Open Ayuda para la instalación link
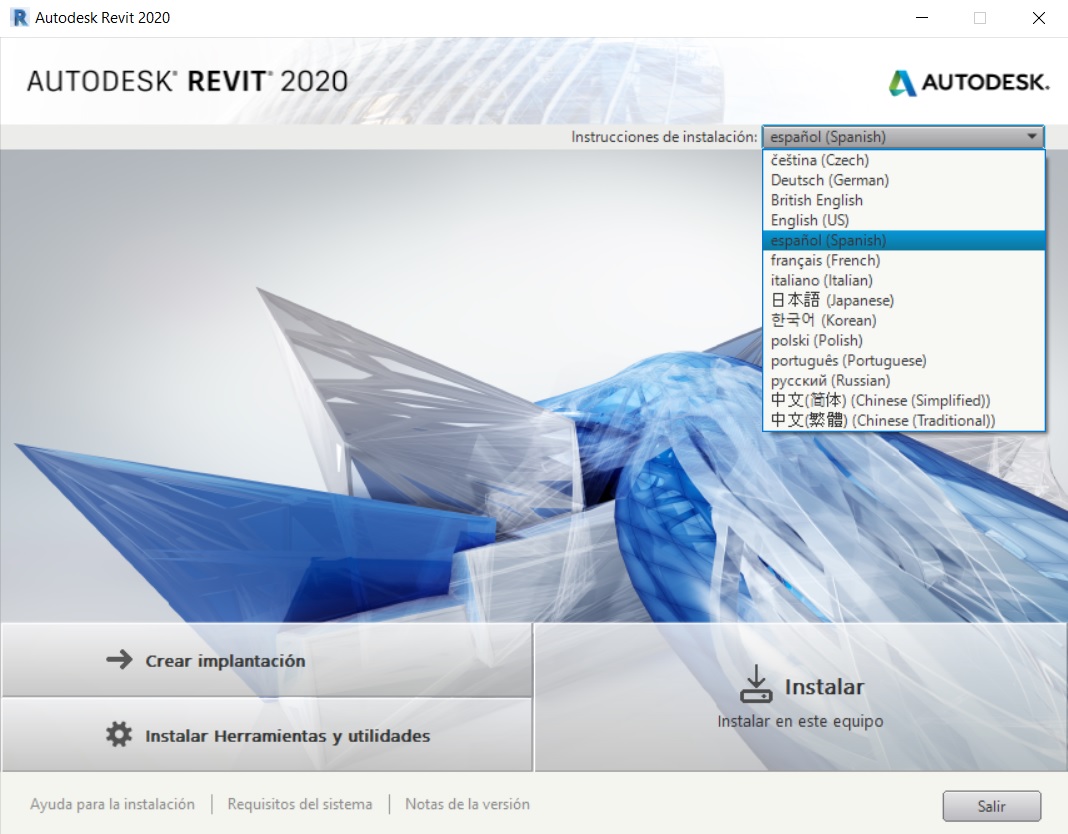 pos(112,804)
